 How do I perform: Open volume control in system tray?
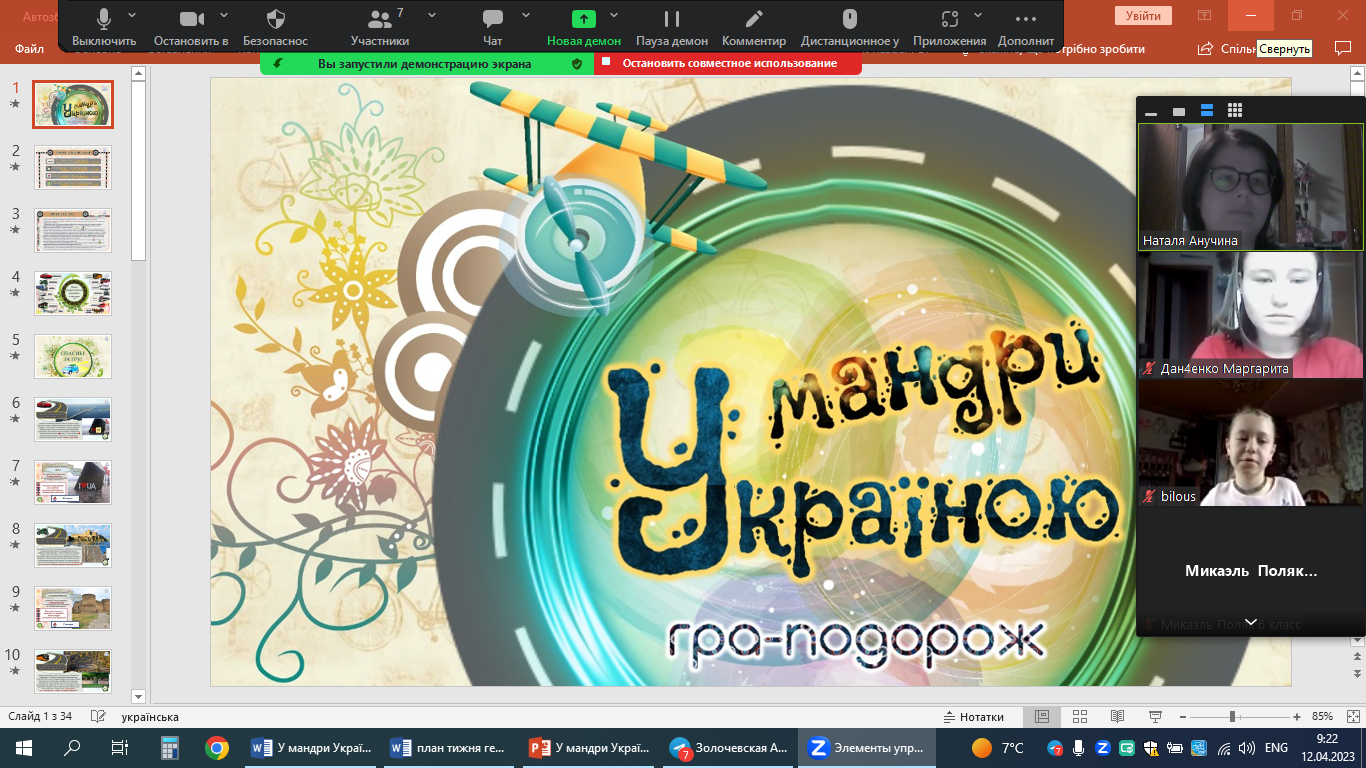(x=1246, y=748)
